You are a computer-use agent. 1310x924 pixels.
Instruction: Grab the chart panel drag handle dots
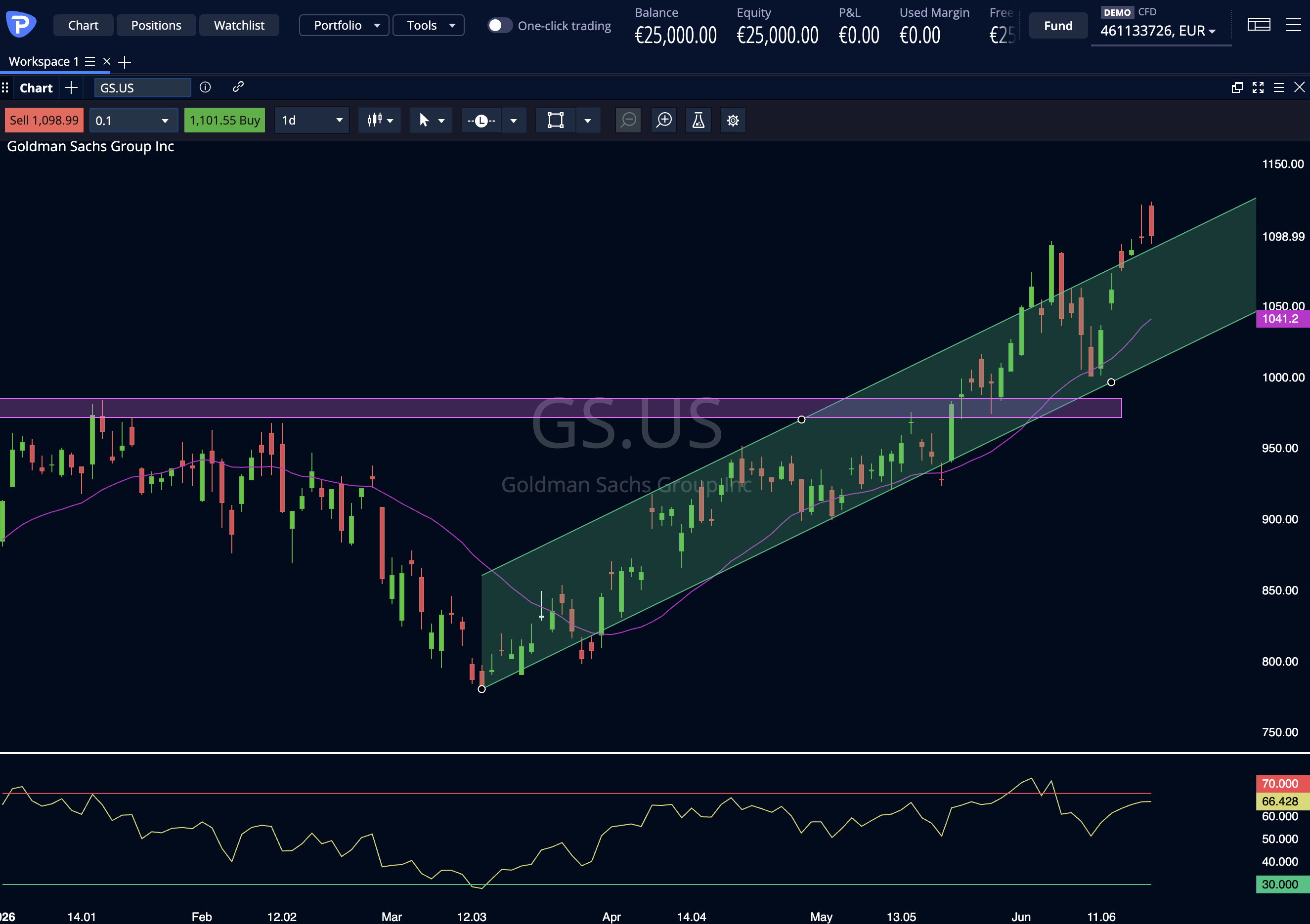pyautogui.click(x=5, y=88)
